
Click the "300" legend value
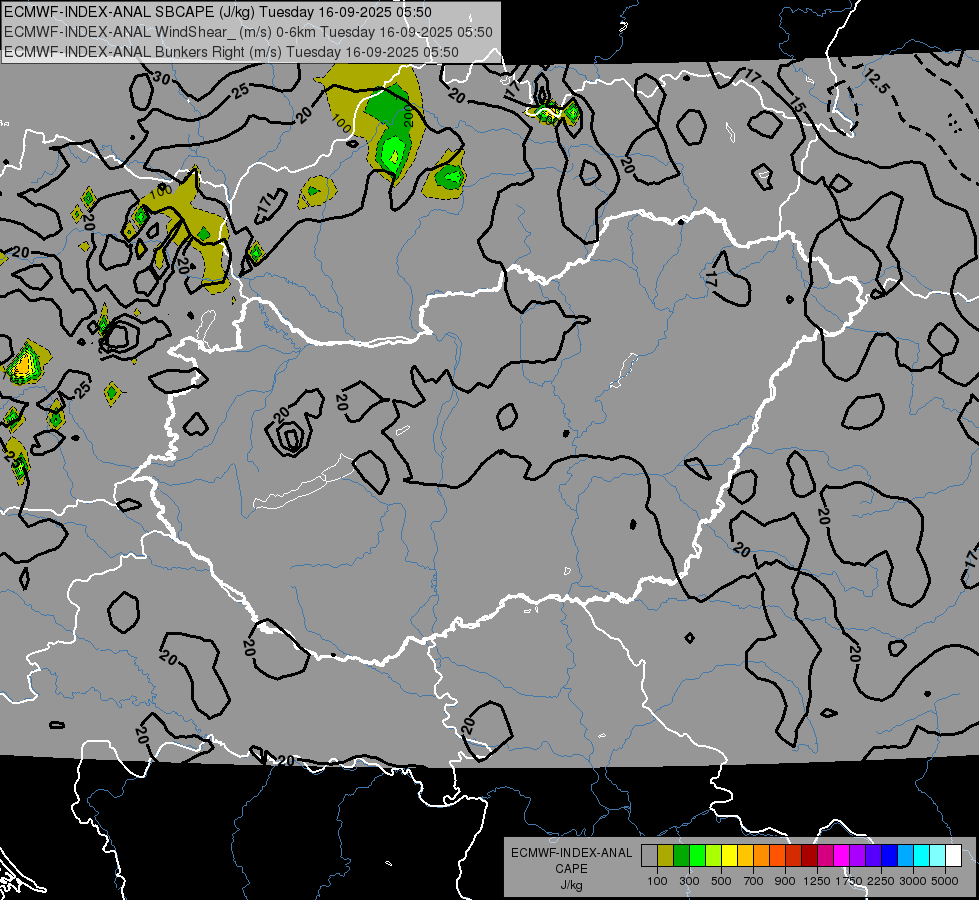pyautogui.click(x=689, y=881)
